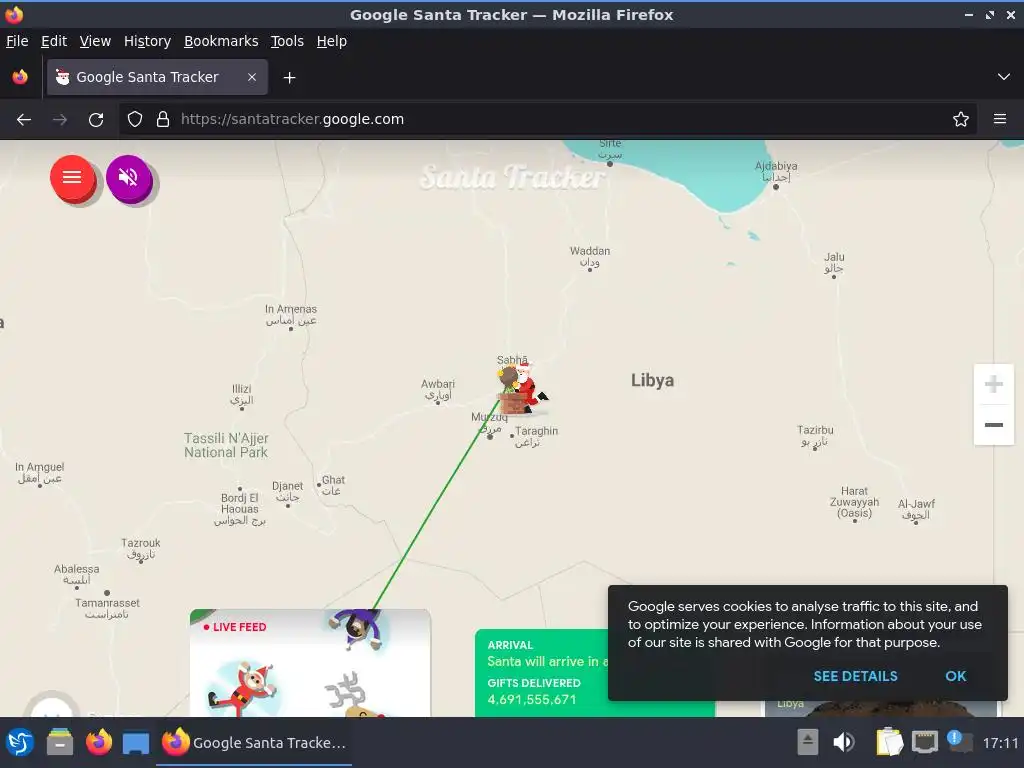Open SEE DETAILS in cookie notice
Screen dimensions: 1024x768
(855, 676)
